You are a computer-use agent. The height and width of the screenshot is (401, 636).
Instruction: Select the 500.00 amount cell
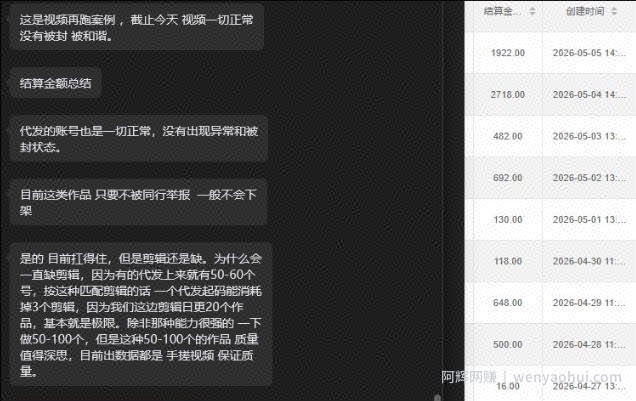508,345
